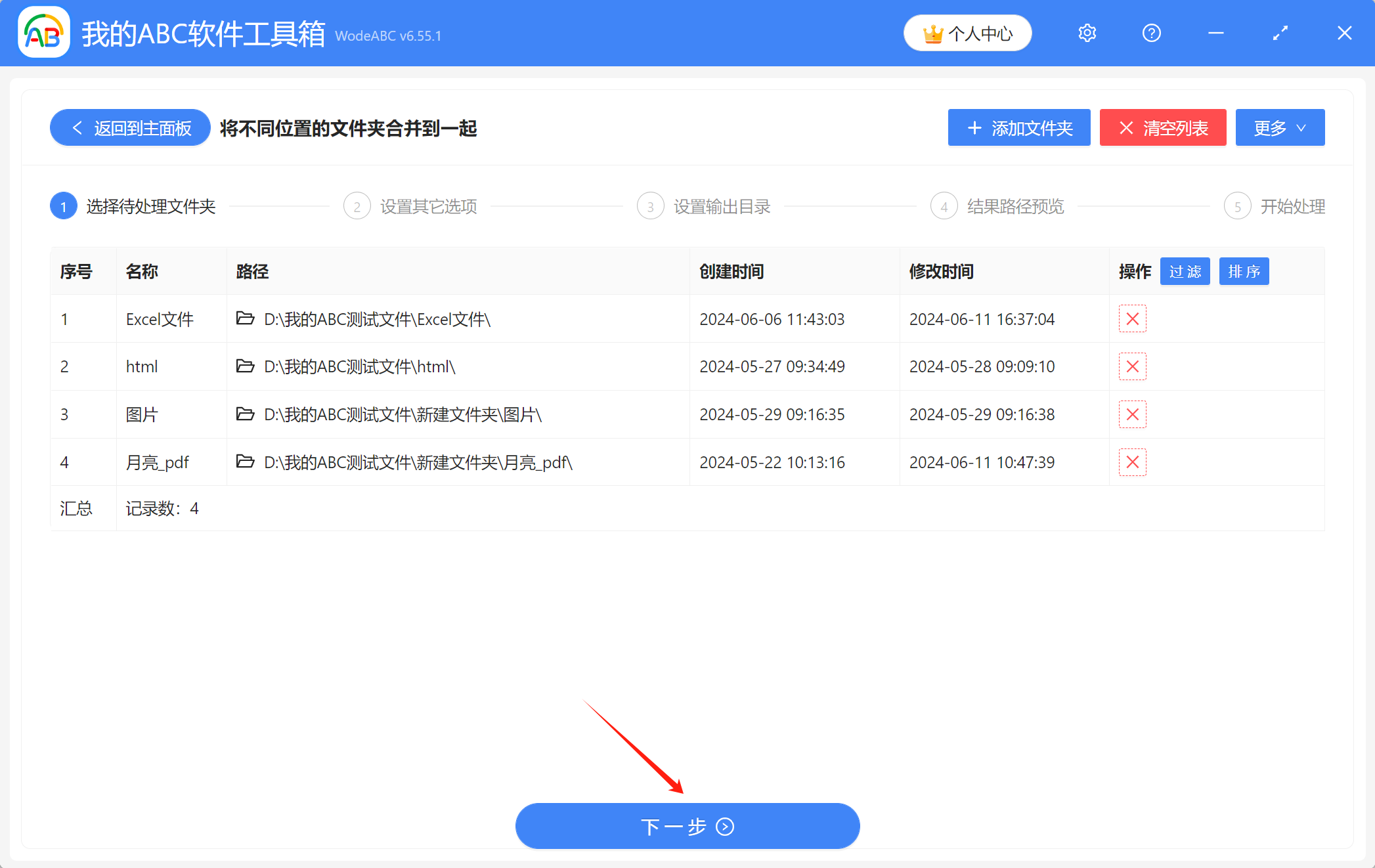Click the folder icon beside html path
The width and height of the screenshot is (1375, 868).
[x=244, y=366]
